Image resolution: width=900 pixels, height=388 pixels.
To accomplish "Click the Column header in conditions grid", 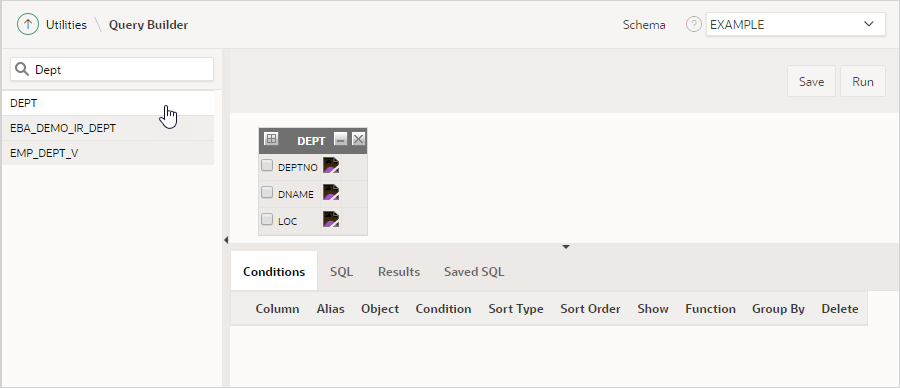I will [277, 309].
